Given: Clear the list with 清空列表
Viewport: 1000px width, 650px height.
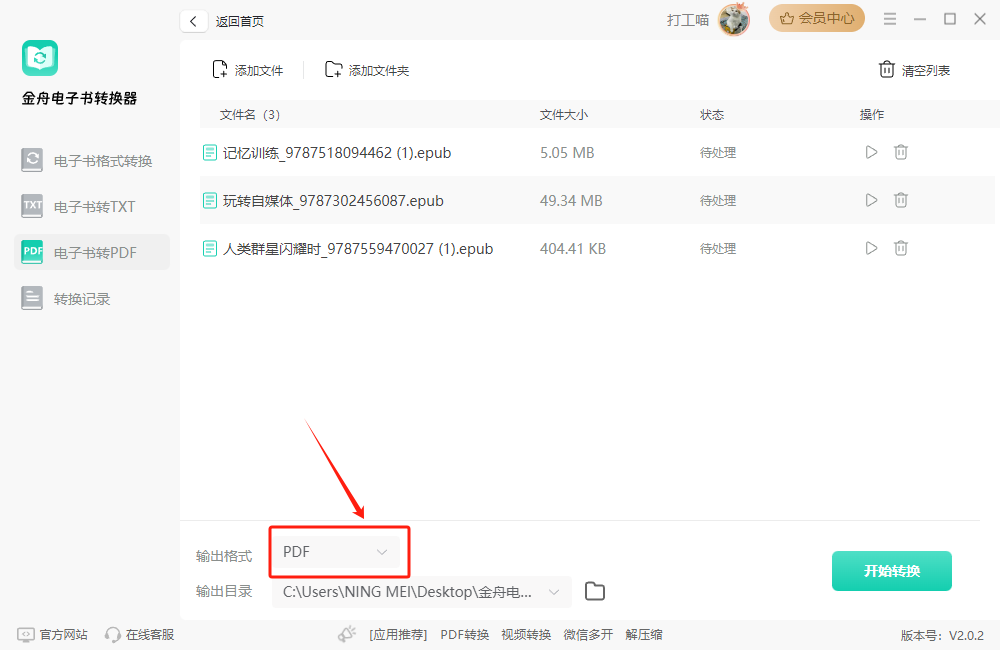Looking at the screenshot, I should click(x=914, y=70).
